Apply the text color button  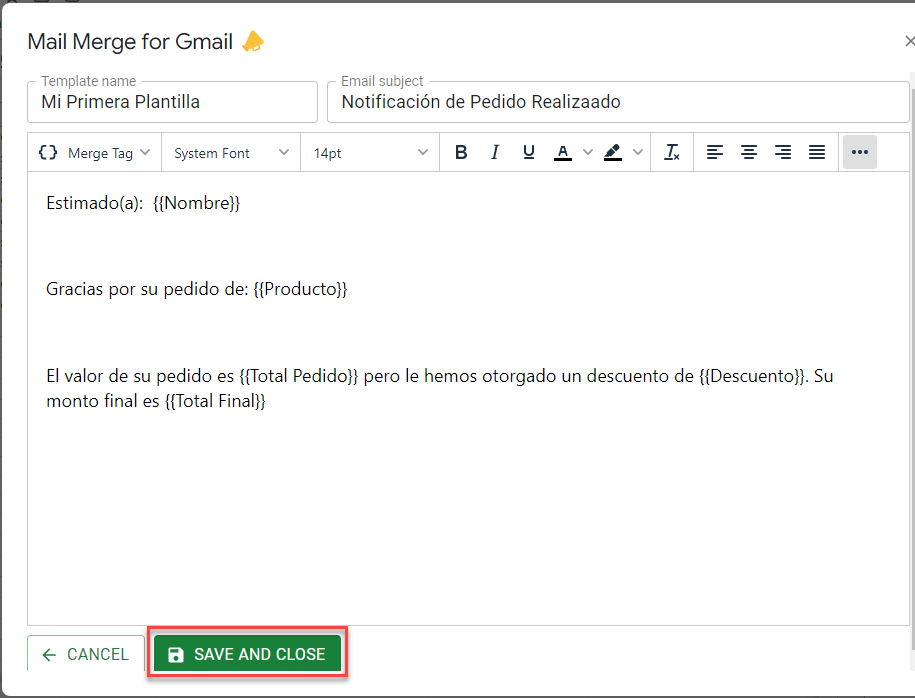point(563,152)
